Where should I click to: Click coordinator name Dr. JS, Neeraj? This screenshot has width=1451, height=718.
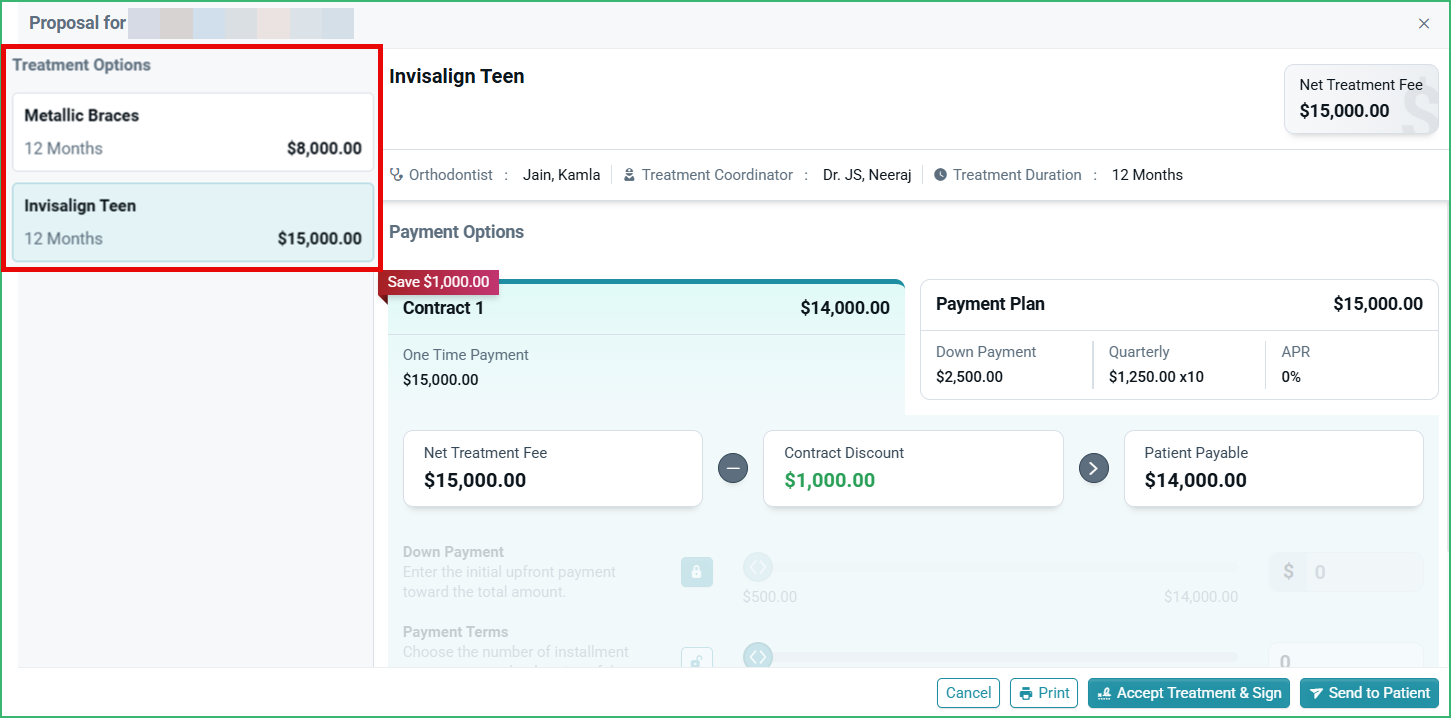coord(867,175)
